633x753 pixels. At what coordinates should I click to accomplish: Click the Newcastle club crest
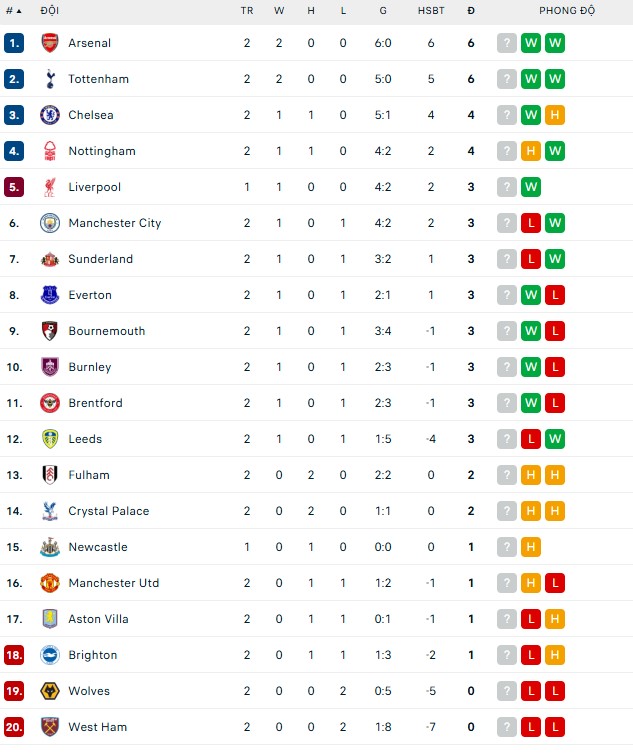coord(50,547)
